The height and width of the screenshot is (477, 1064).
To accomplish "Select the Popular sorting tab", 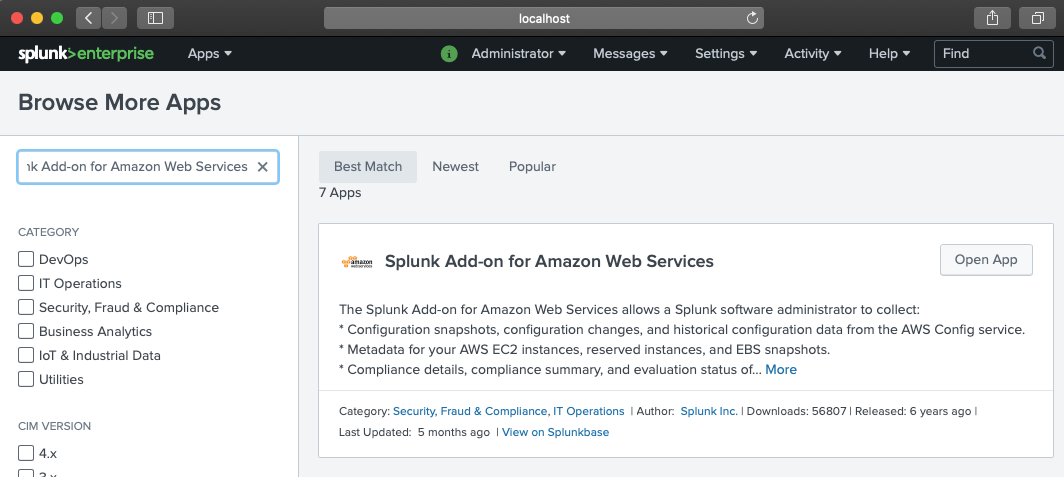I will [x=532, y=167].
